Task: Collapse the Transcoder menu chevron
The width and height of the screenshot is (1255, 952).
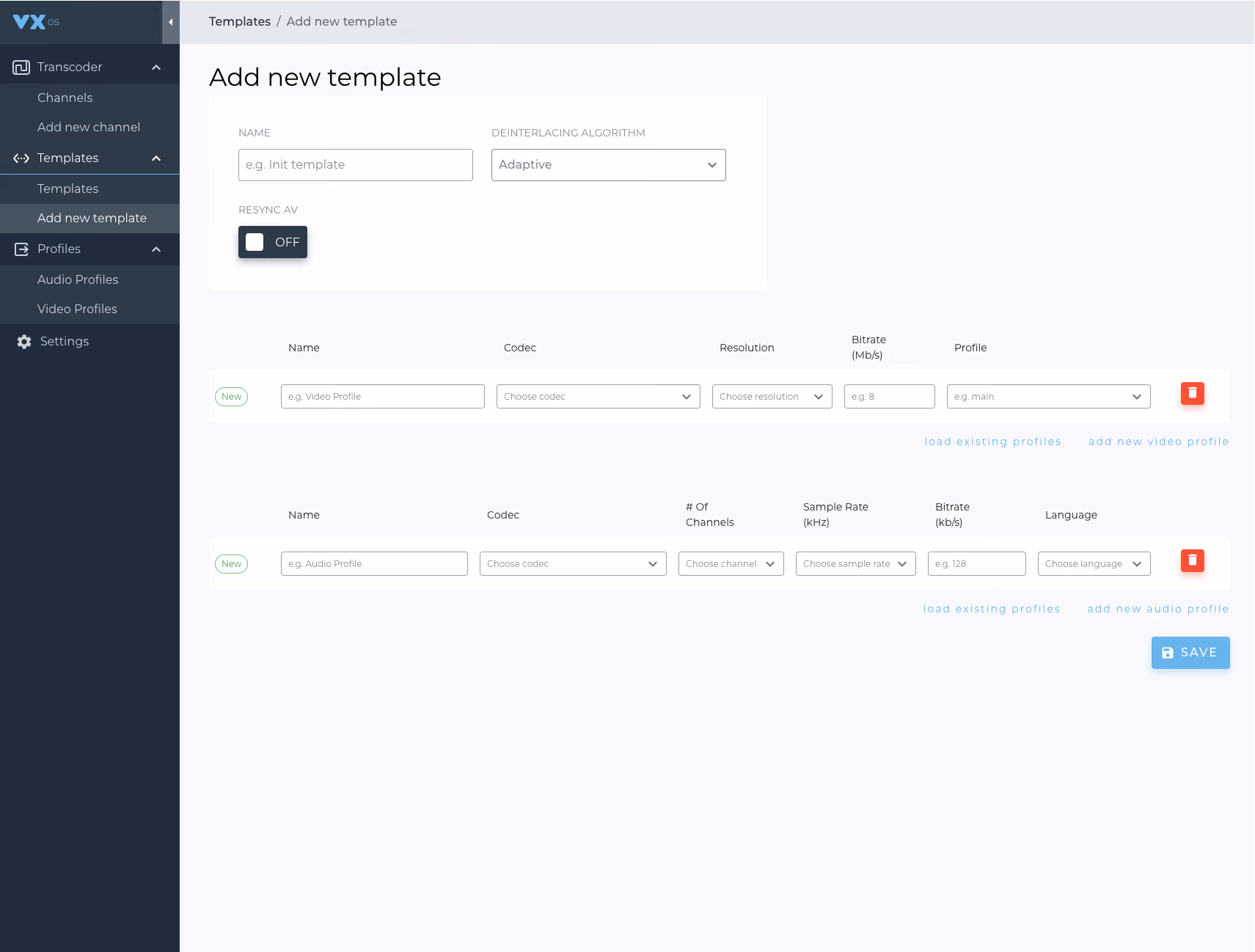Action: coord(156,67)
